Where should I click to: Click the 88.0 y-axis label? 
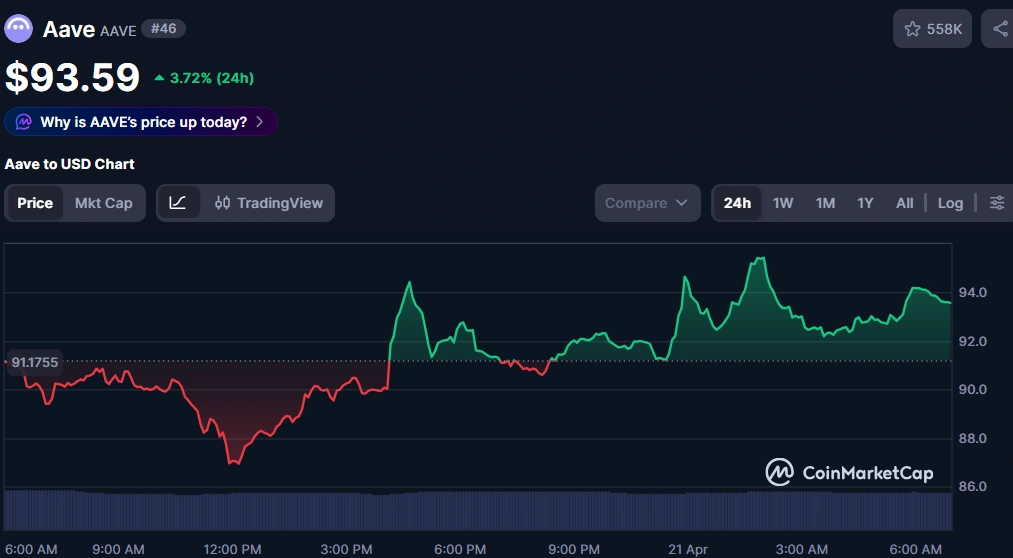point(972,438)
